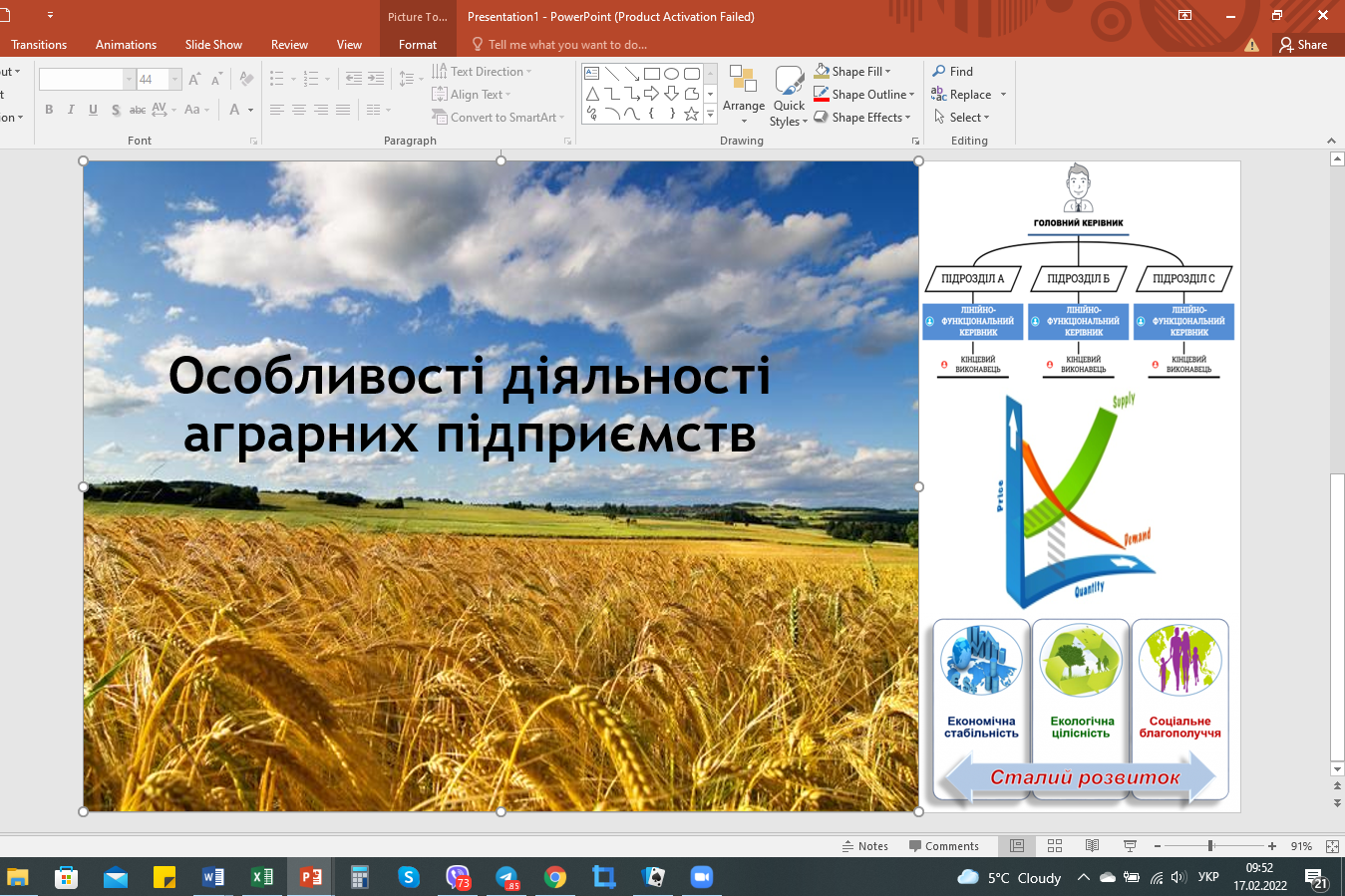Expand Shape Fill options
Viewport: 1345px width, 896px height.
click(x=887, y=72)
